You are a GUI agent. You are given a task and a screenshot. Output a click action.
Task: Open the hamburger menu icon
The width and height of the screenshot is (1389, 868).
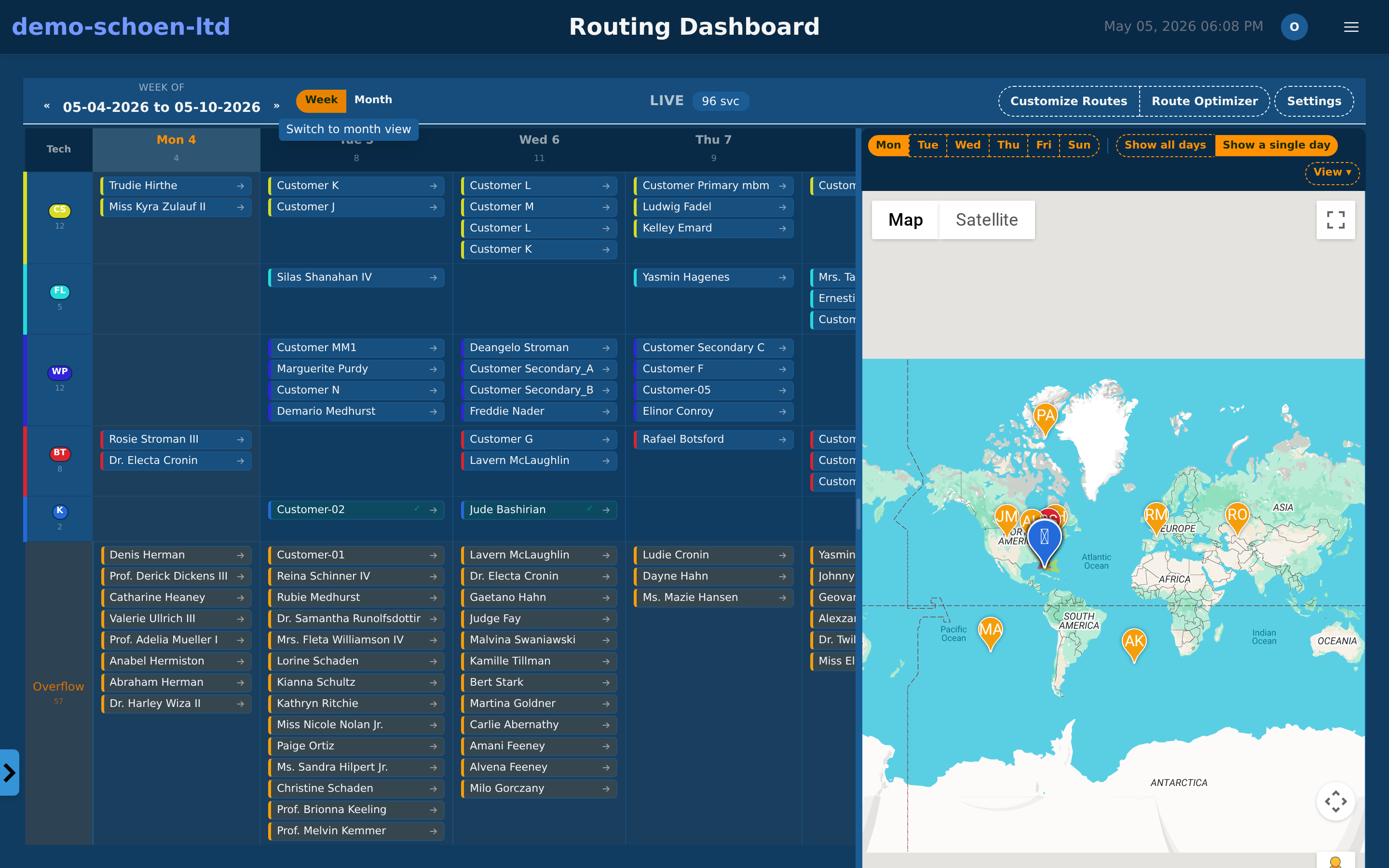point(1351,27)
